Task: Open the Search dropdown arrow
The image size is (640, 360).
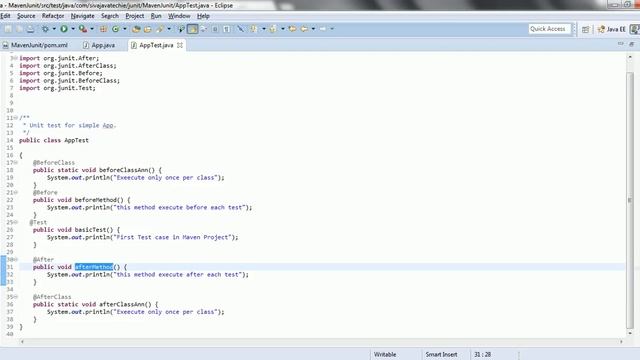Action: click(169, 29)
